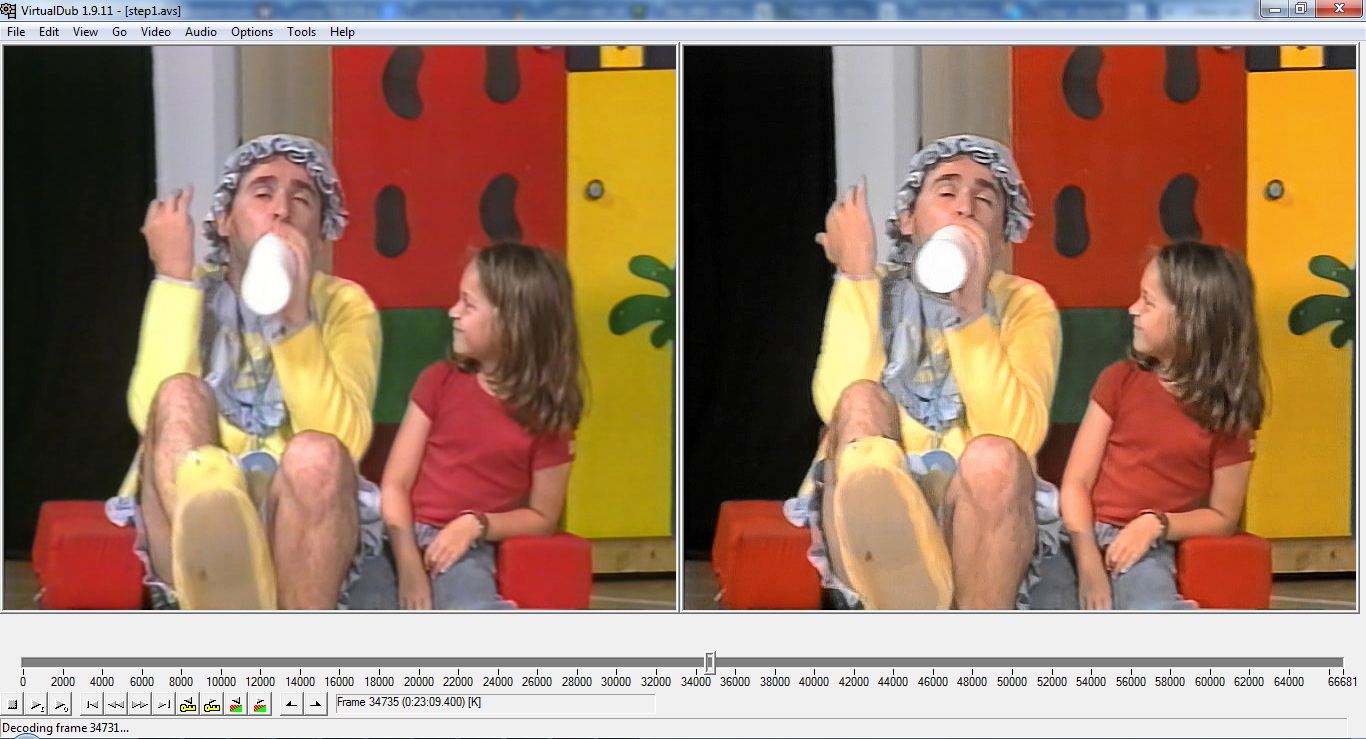Open the Options menu
Screen dimensions: 1366x739
[252, 32]
